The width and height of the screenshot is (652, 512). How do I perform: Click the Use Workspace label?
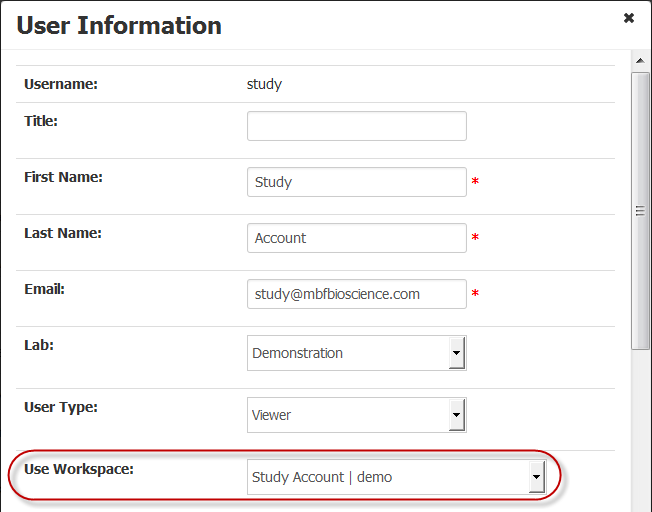[x=78, y=468]
